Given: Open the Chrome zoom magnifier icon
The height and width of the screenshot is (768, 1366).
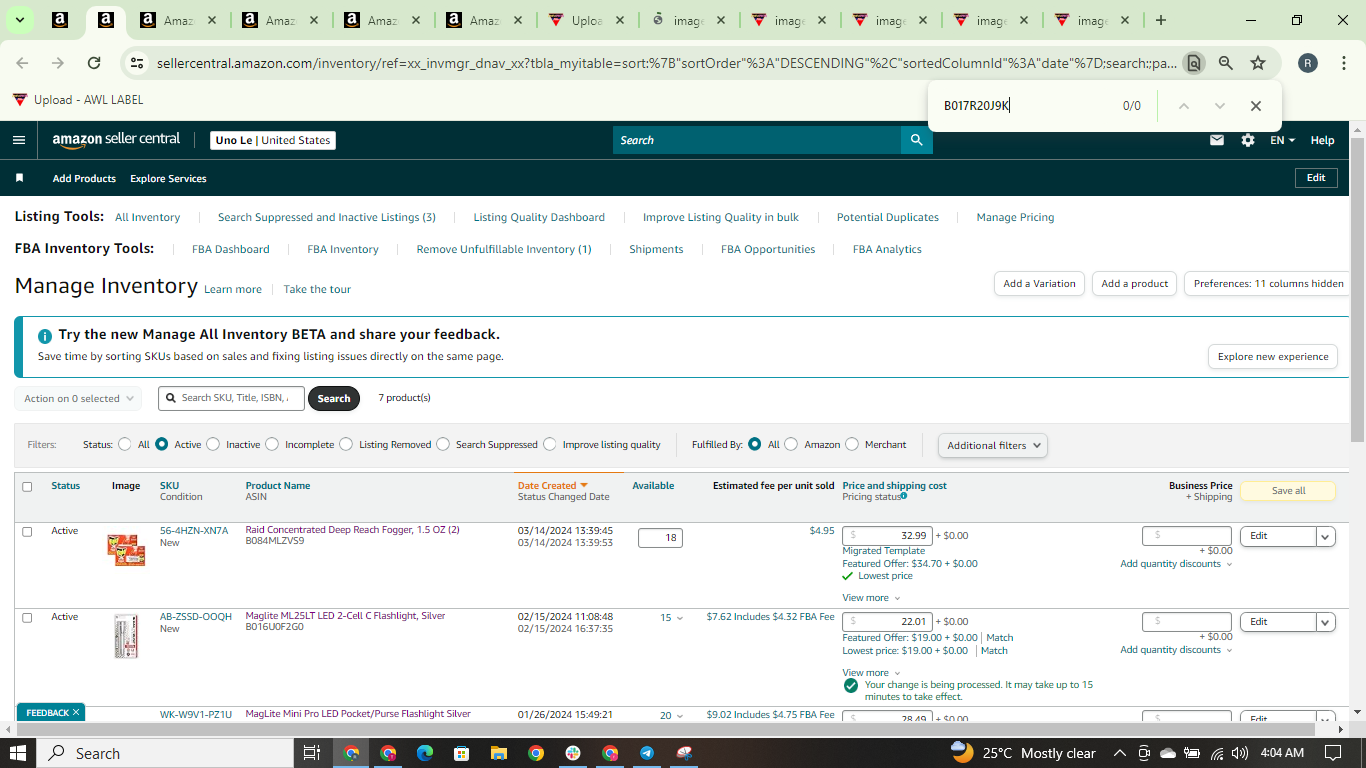Looking at the screenshot, I should pyautogui.click(x=1226, y=63).
